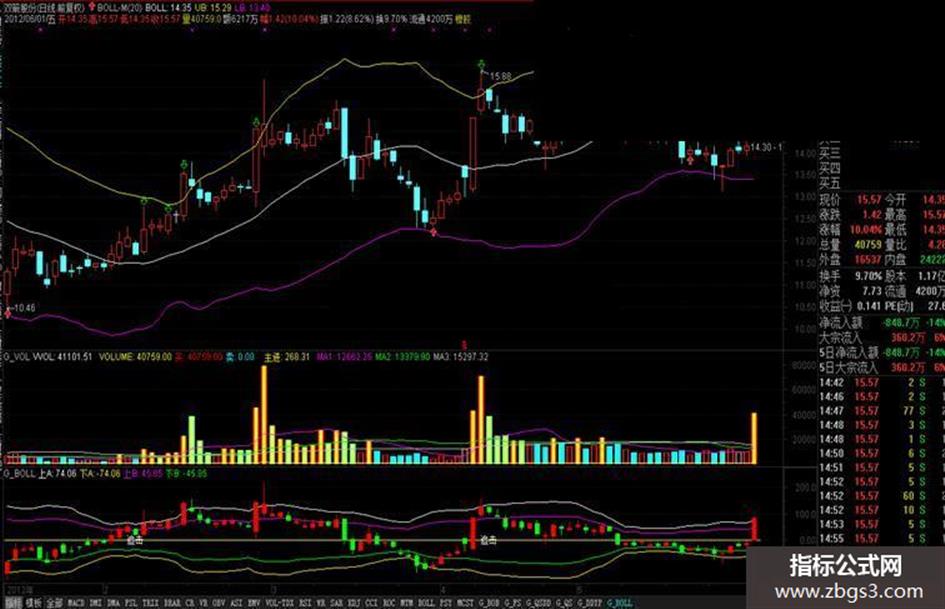Image resolution: width=945 pixels, height=609 pixels.
Task: Select the 买四 order book row
Action: 829,168
